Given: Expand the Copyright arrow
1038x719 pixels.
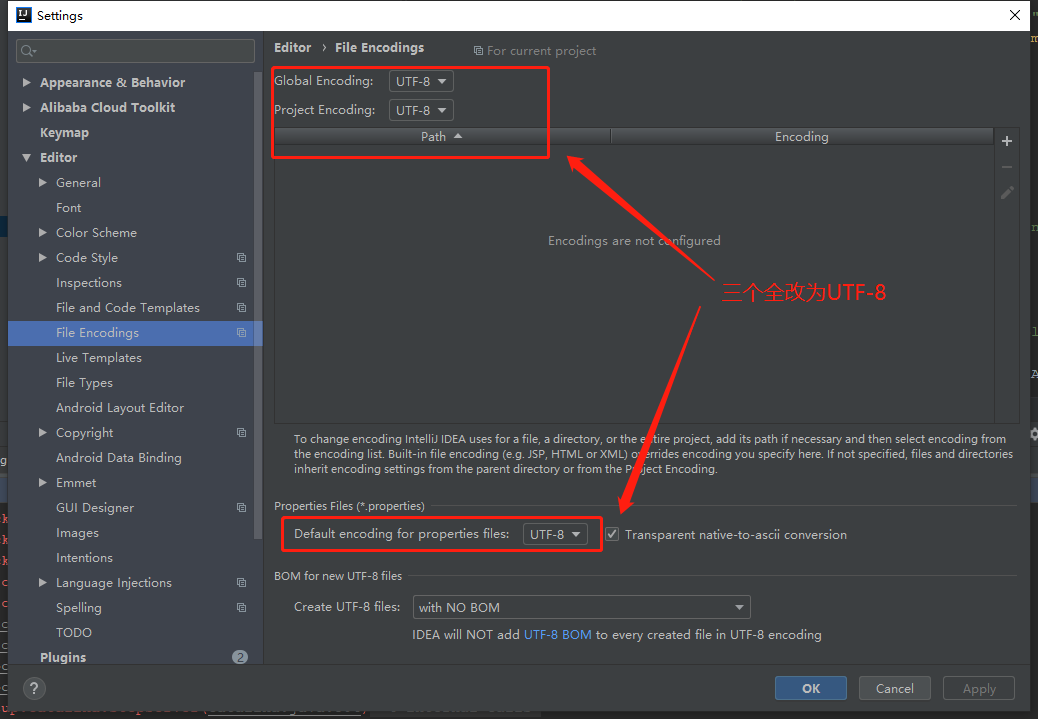Looking at the screenshot, I should (x=43, y=433).
